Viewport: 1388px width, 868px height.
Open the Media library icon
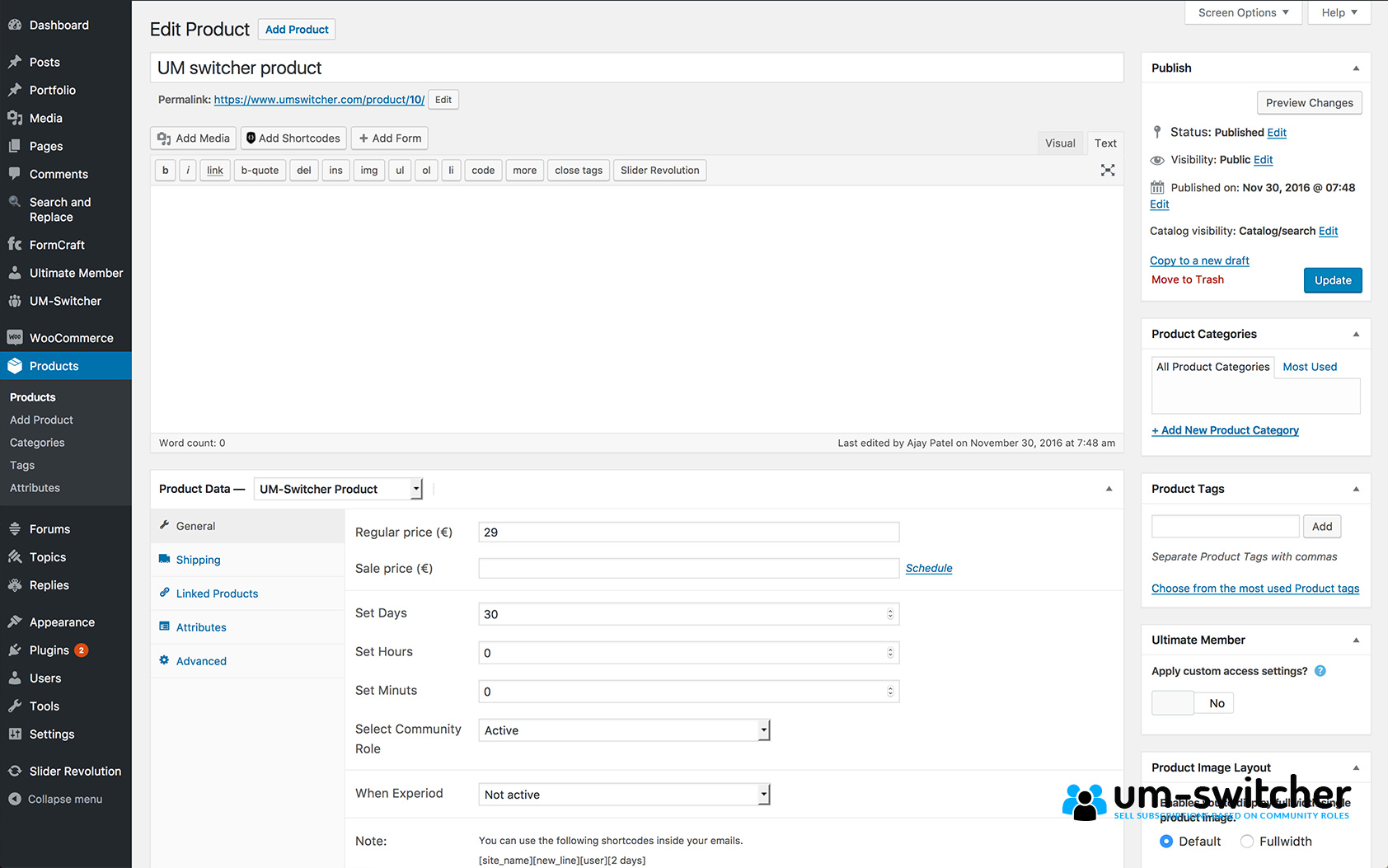pyautogui.click(x=15, y=118)
